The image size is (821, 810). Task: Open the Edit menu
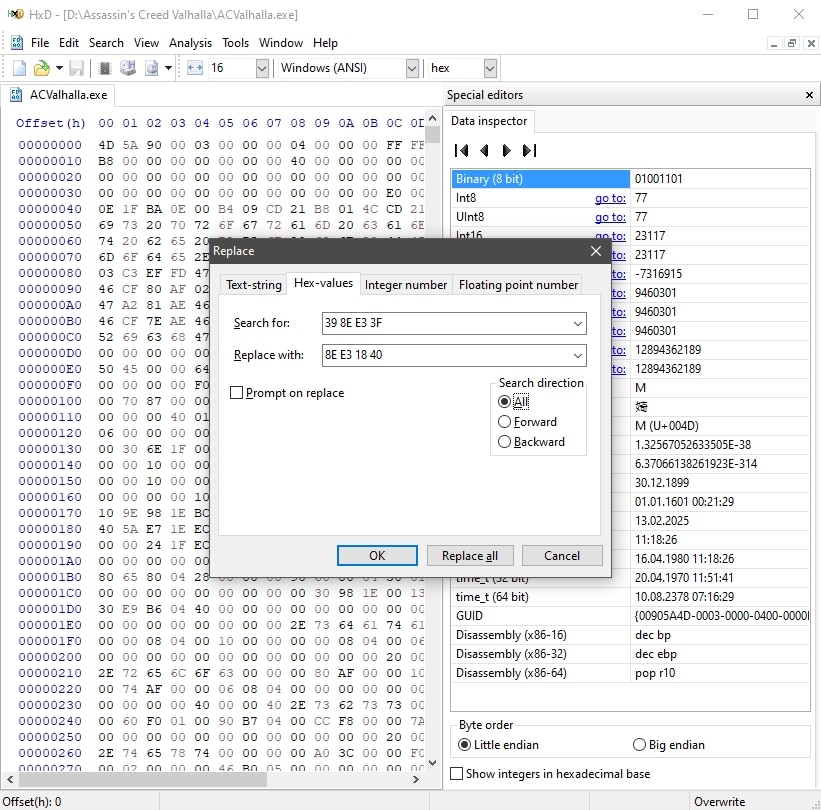[x=69, y=43]
